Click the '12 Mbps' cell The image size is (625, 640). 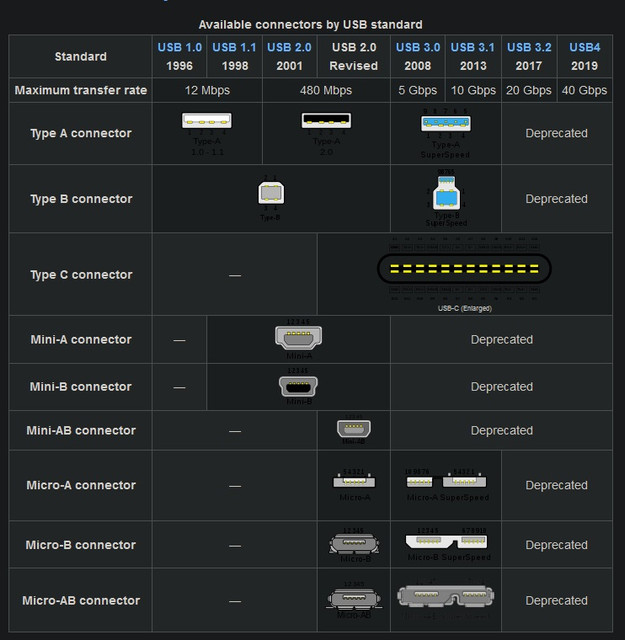coord(207,90)
